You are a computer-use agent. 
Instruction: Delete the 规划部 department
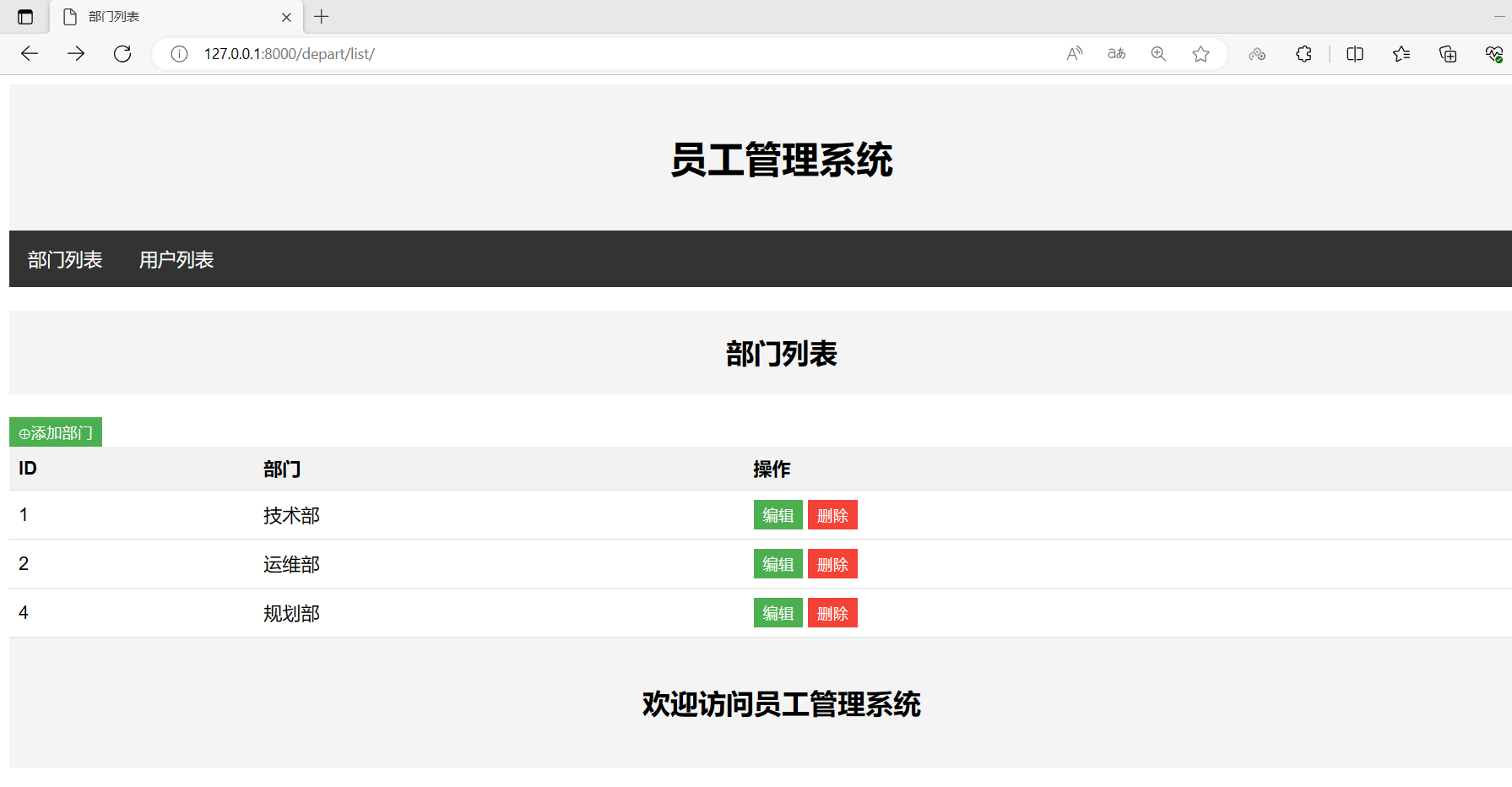(832, 613)
